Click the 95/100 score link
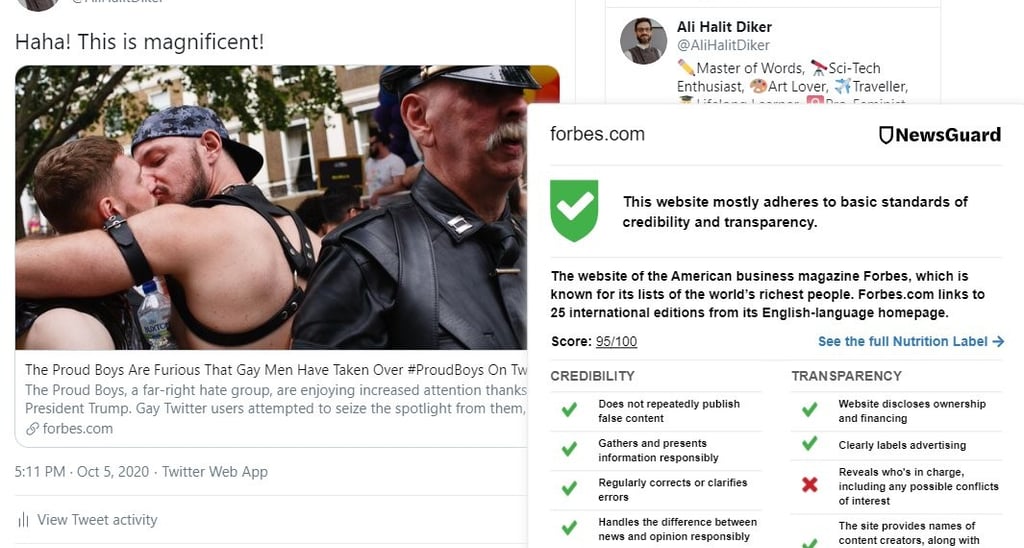Screen dimensions: 1024x548 (x=616, y=342)
